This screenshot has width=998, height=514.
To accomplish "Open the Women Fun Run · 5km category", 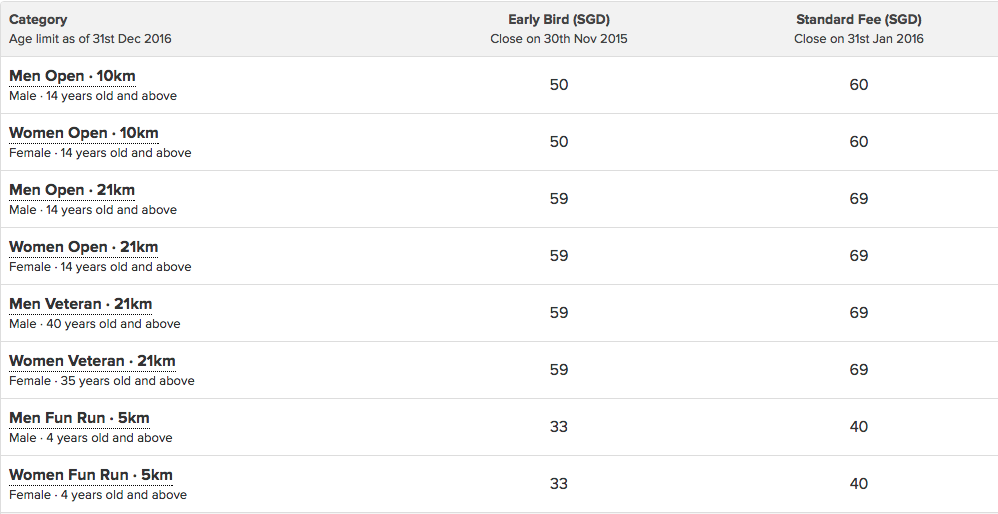I will [x=90, y=475].
